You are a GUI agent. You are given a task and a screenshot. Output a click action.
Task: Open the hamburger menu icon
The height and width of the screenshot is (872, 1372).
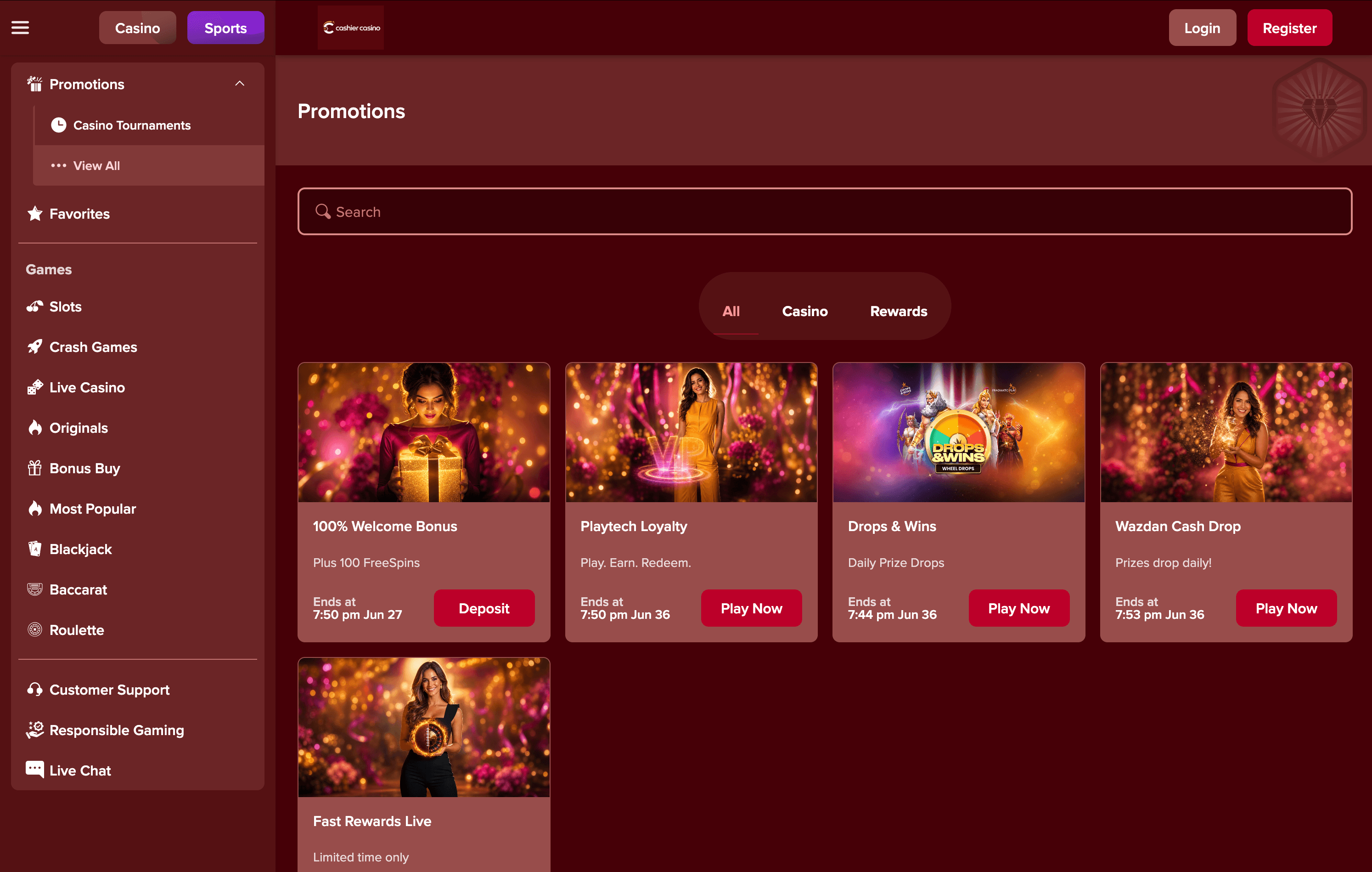(20, 28)
